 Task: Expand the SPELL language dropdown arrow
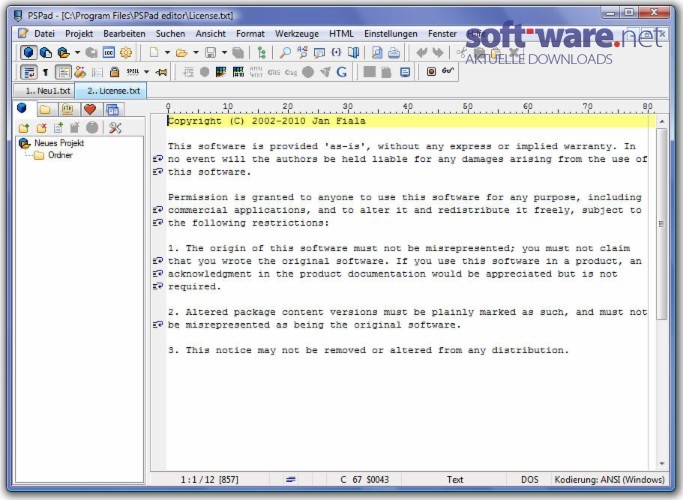point(147,72)
